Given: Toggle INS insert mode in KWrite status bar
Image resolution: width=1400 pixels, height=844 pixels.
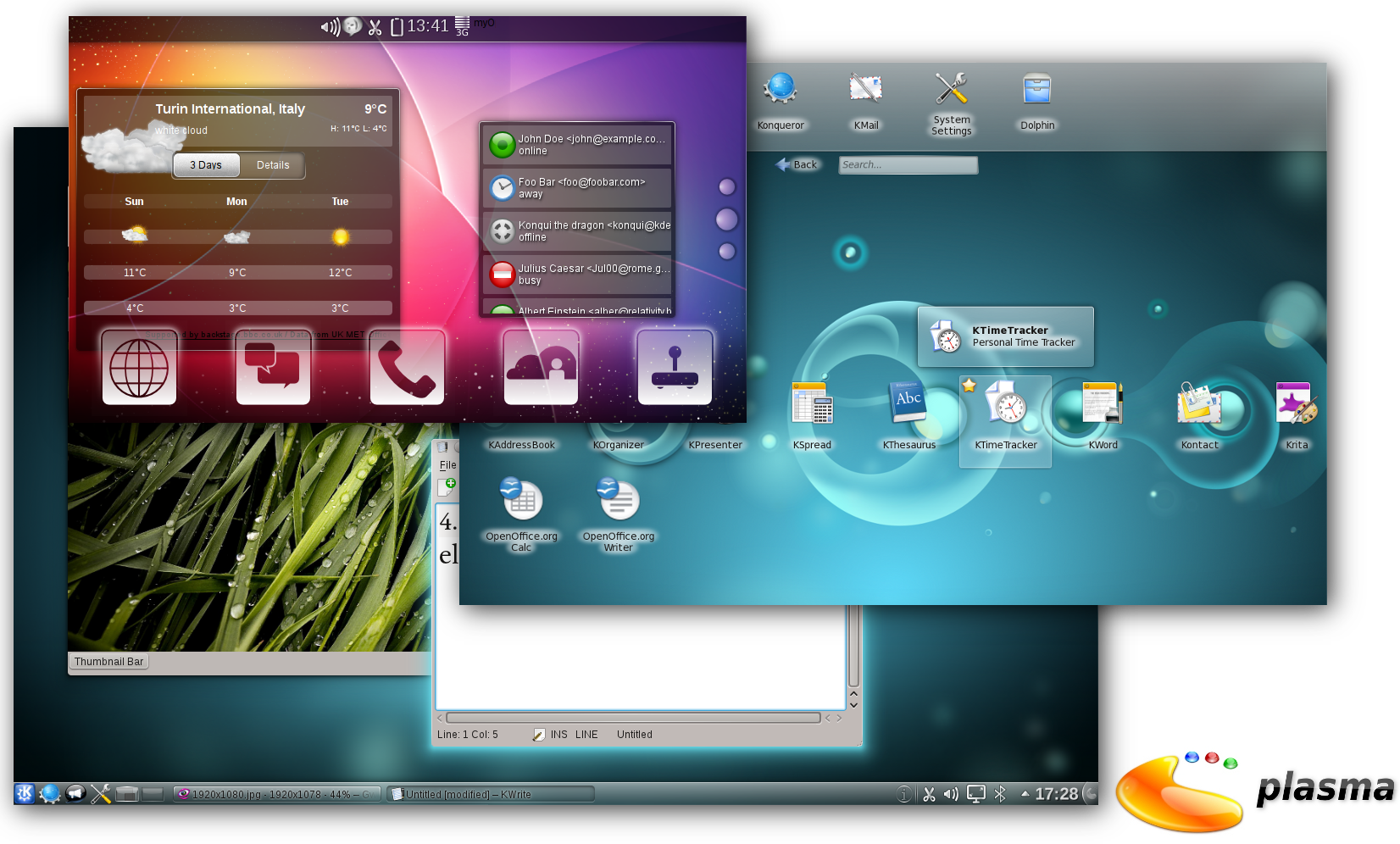Looking at the screenshot, I should click(558, 735).
